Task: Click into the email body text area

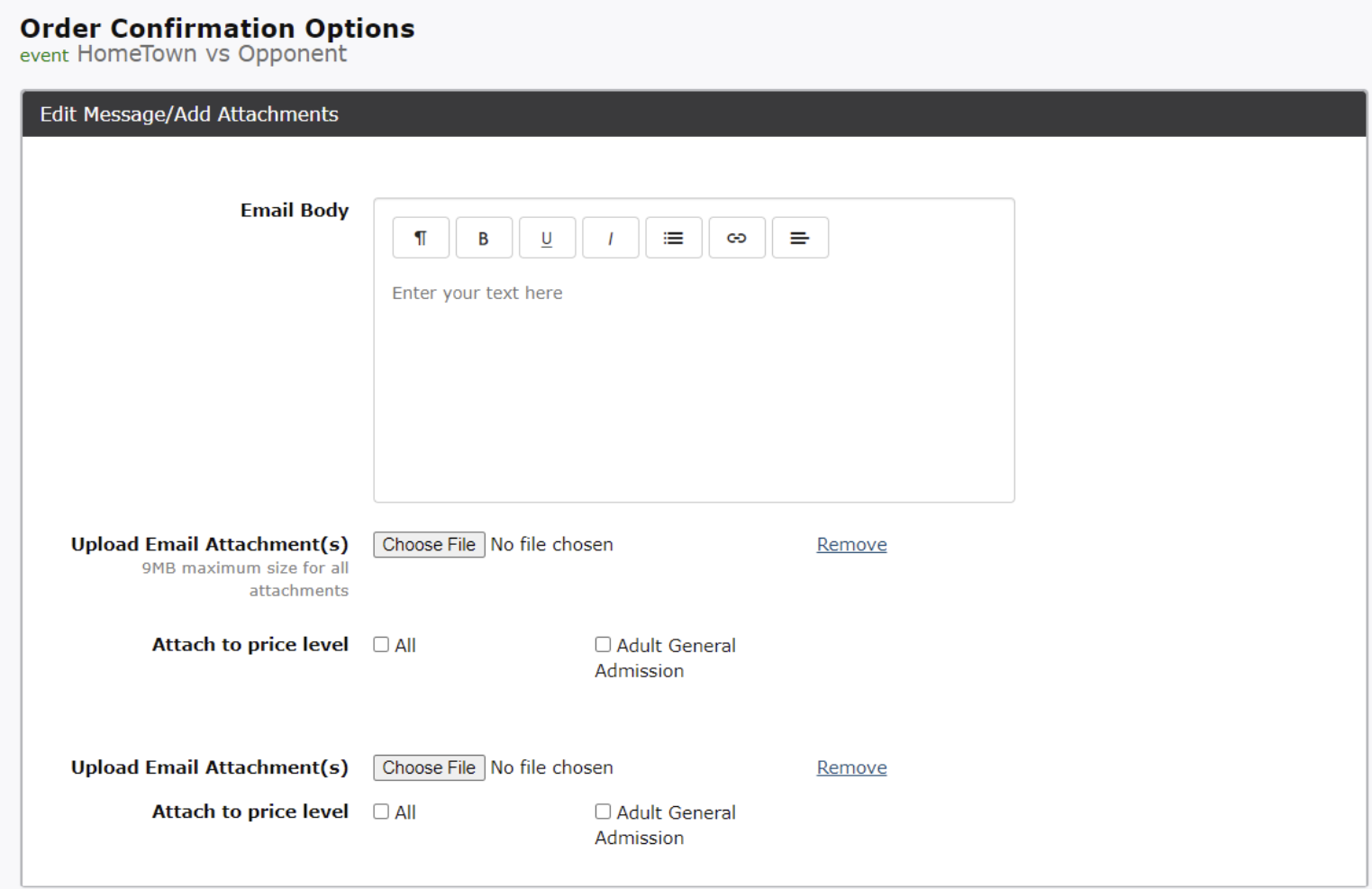Action: click(x=694, y=387)
